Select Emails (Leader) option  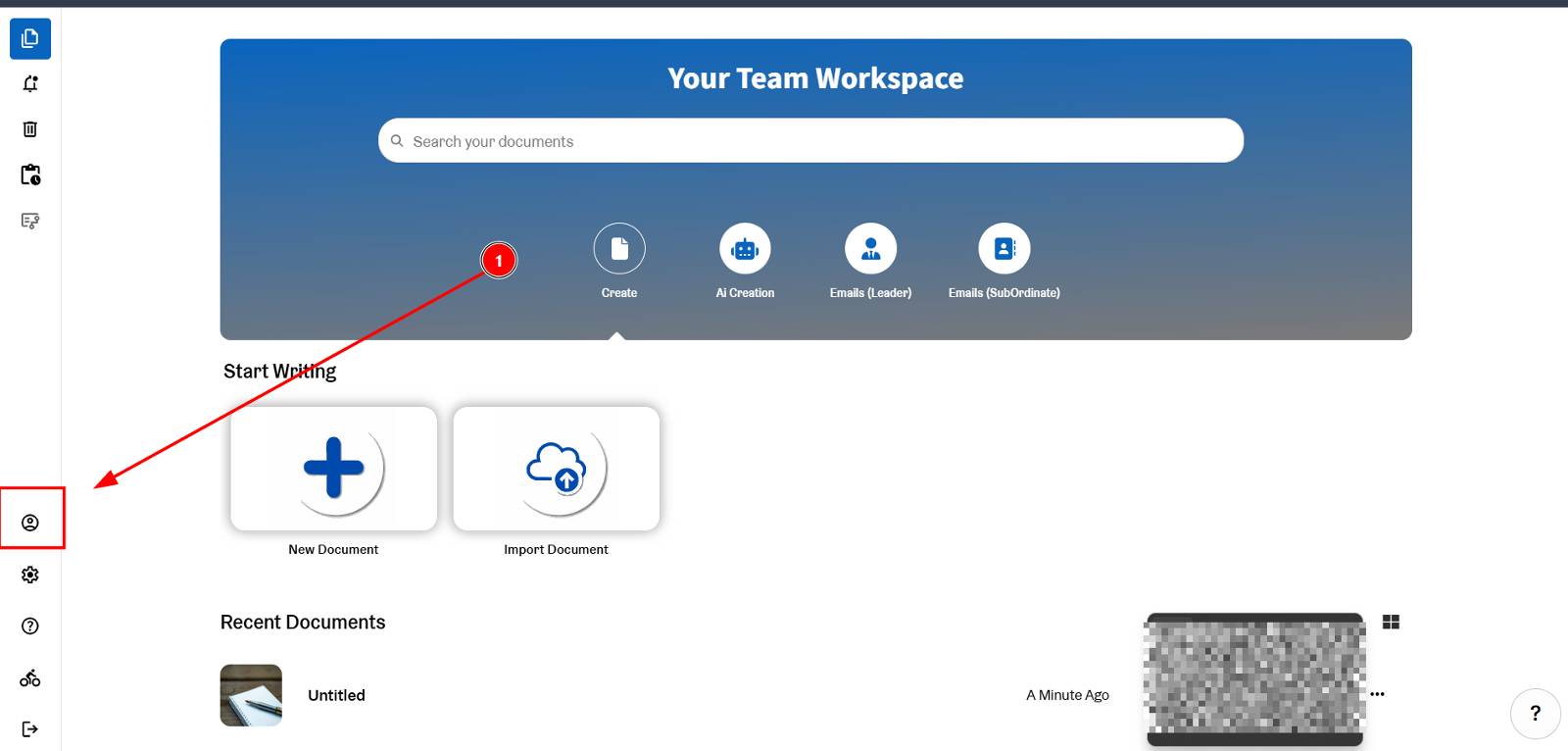tap(870, 249)
